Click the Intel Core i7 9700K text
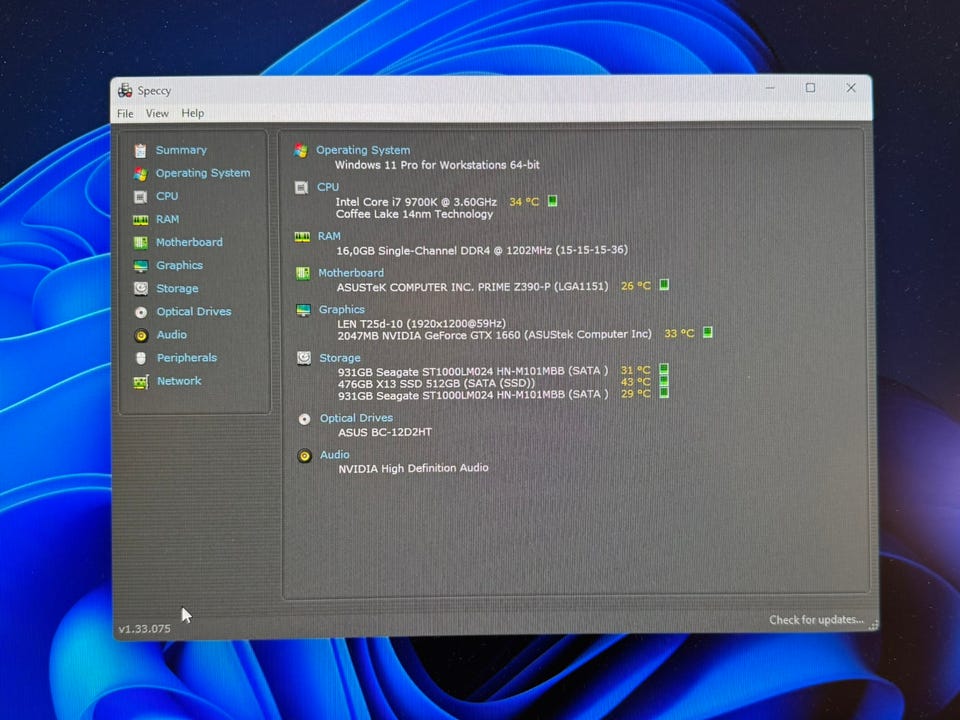 pos(416,201)
